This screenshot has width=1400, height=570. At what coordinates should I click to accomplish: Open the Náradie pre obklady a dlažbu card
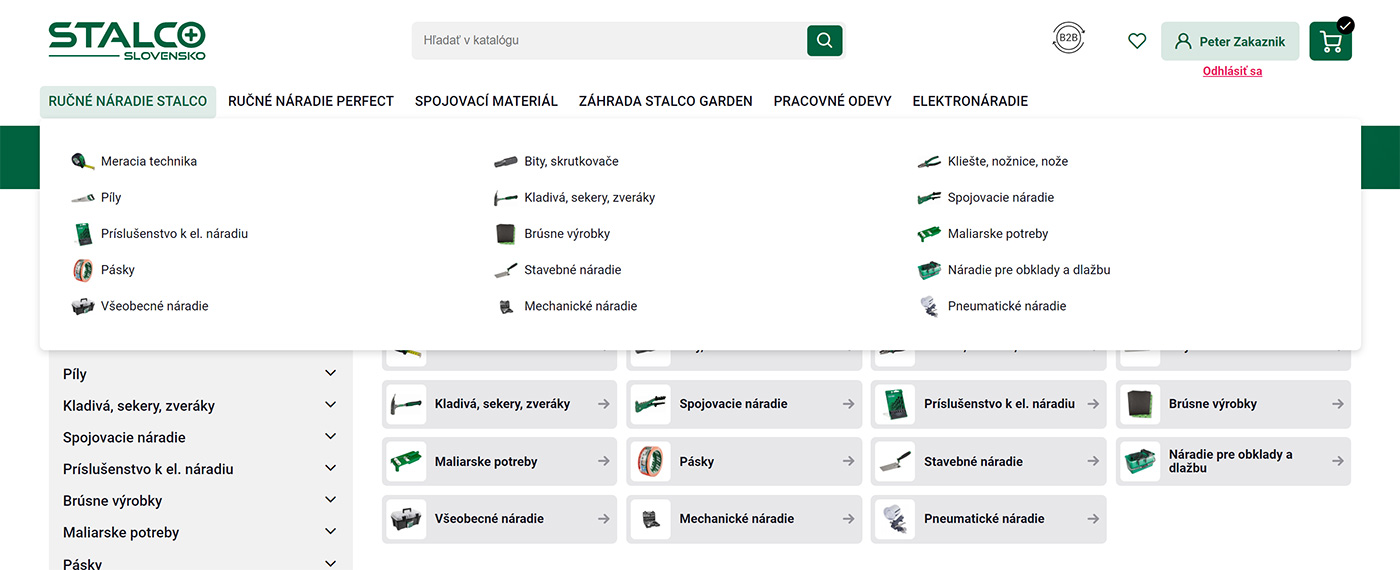point(1233,462)
